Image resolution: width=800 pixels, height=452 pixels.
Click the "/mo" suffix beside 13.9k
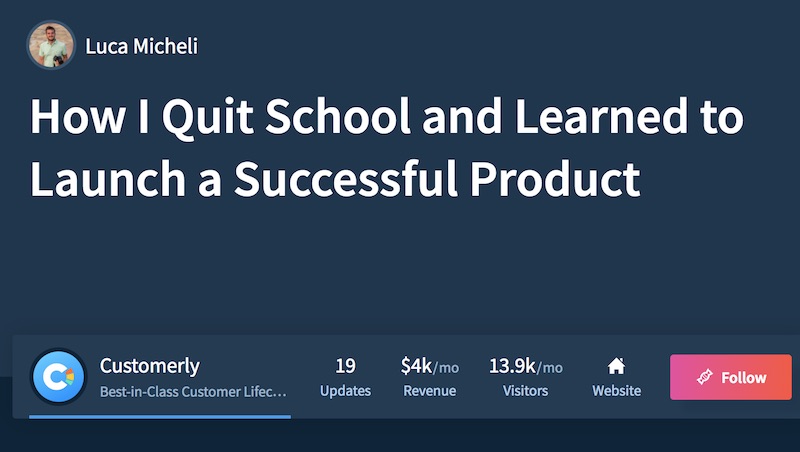click(550, 368)
